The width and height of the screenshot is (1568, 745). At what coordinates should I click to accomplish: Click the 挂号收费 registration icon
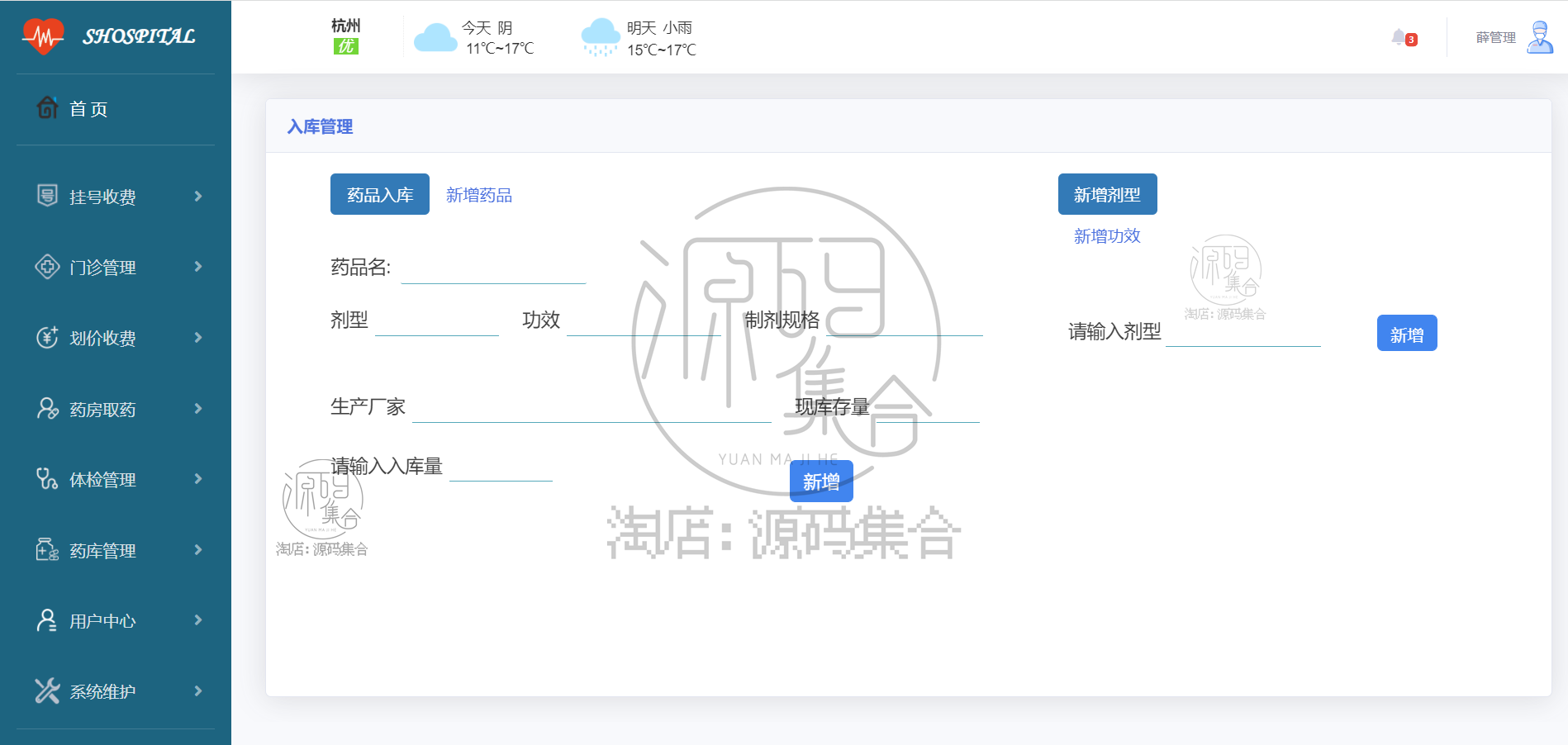47,196
